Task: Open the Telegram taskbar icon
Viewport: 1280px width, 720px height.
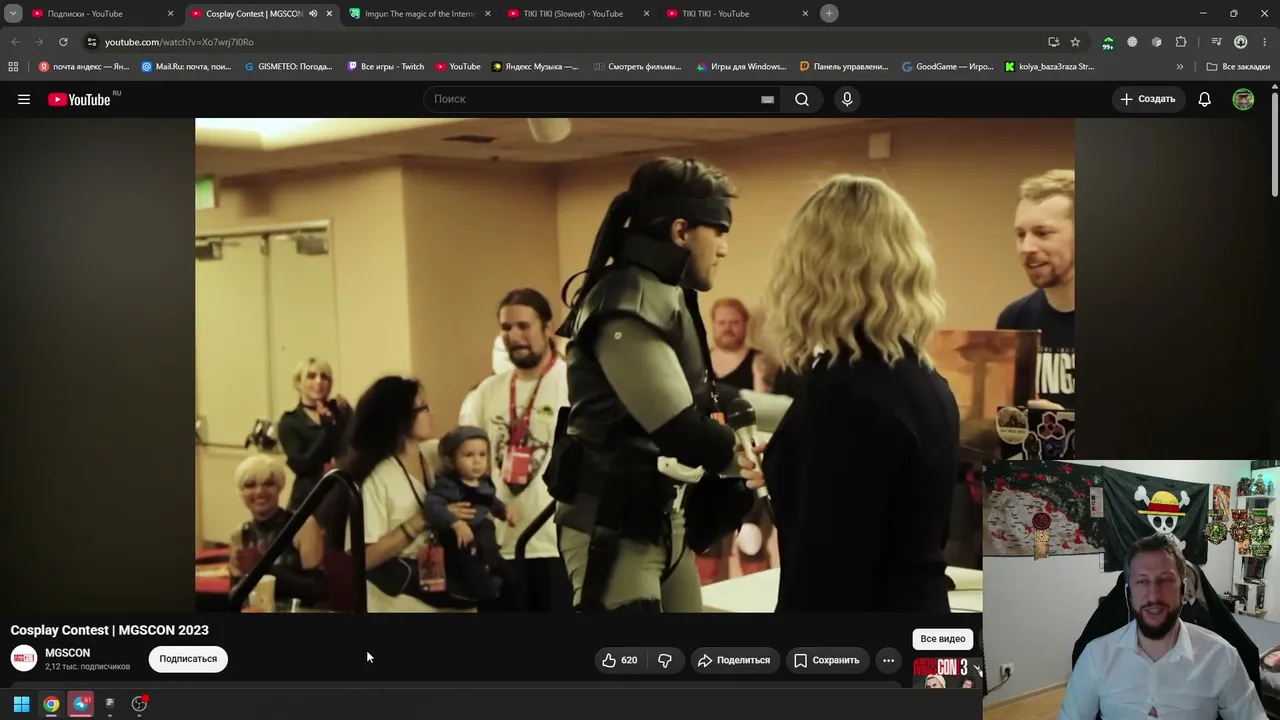Action: [x=81, y=704]
